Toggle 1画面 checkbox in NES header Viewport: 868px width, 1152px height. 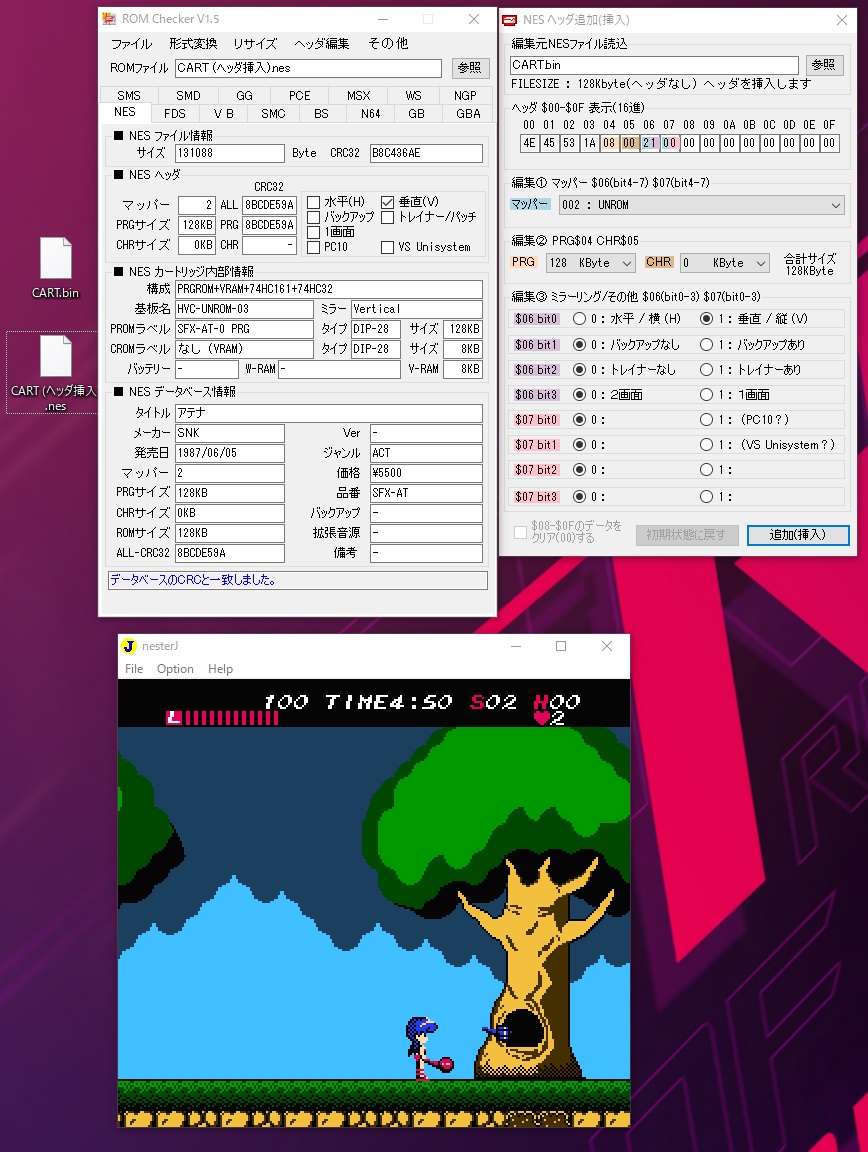pos(314,232)
